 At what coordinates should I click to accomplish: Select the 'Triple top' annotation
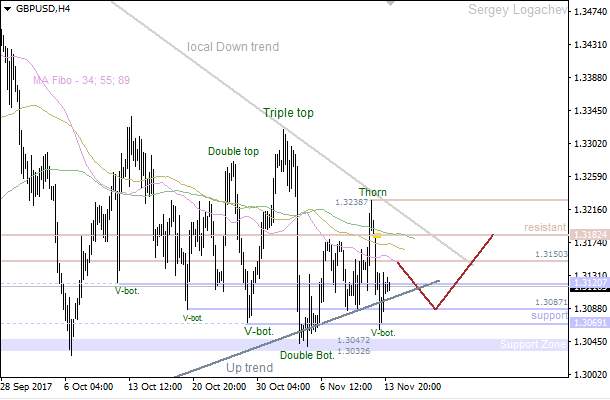(288, 113)
